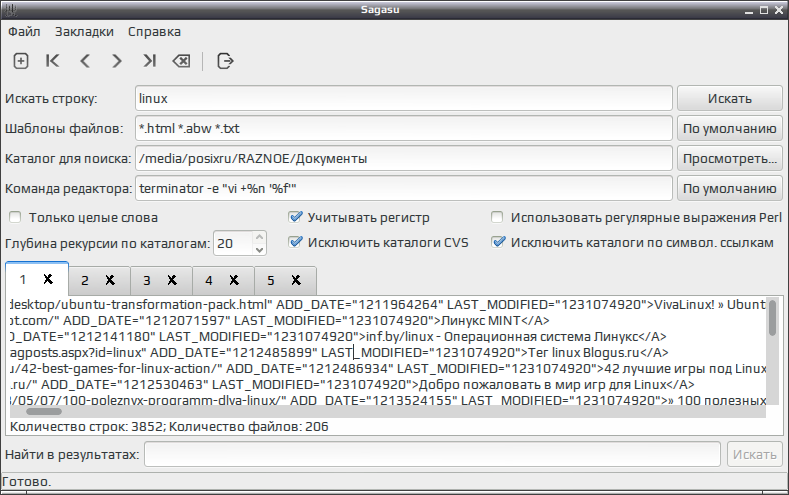Click the recursion depth field showing 20
Viewport: 789px width, 495px height.
click(233, 243)
